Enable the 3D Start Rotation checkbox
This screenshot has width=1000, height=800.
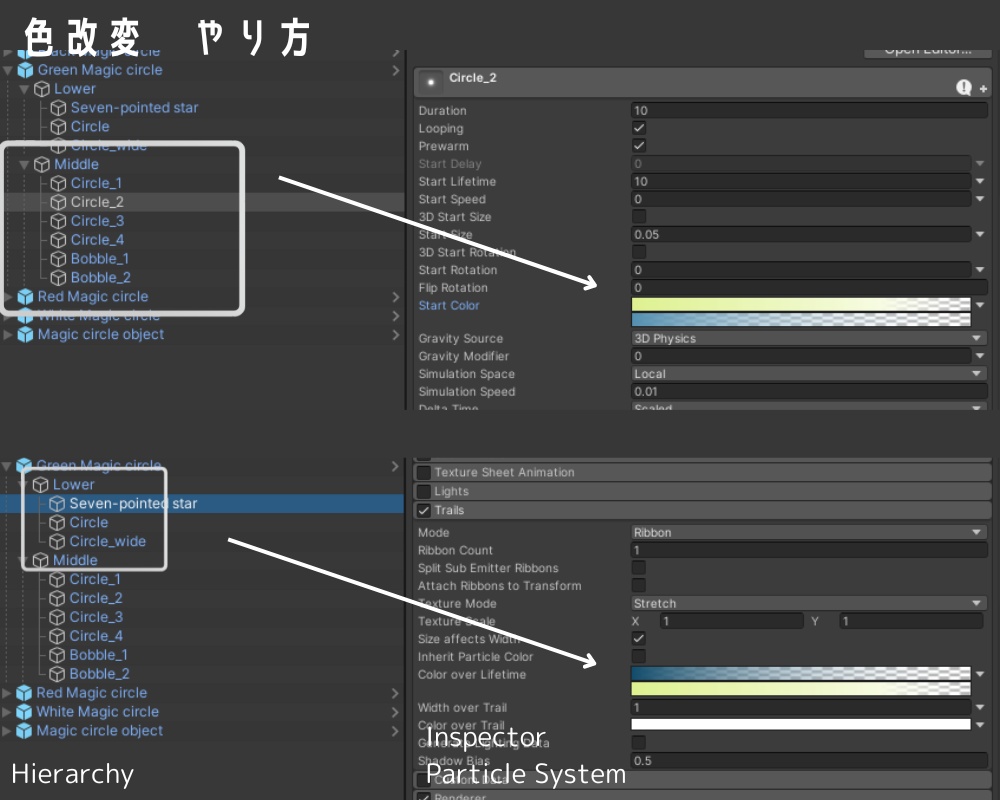pos(638,252)
